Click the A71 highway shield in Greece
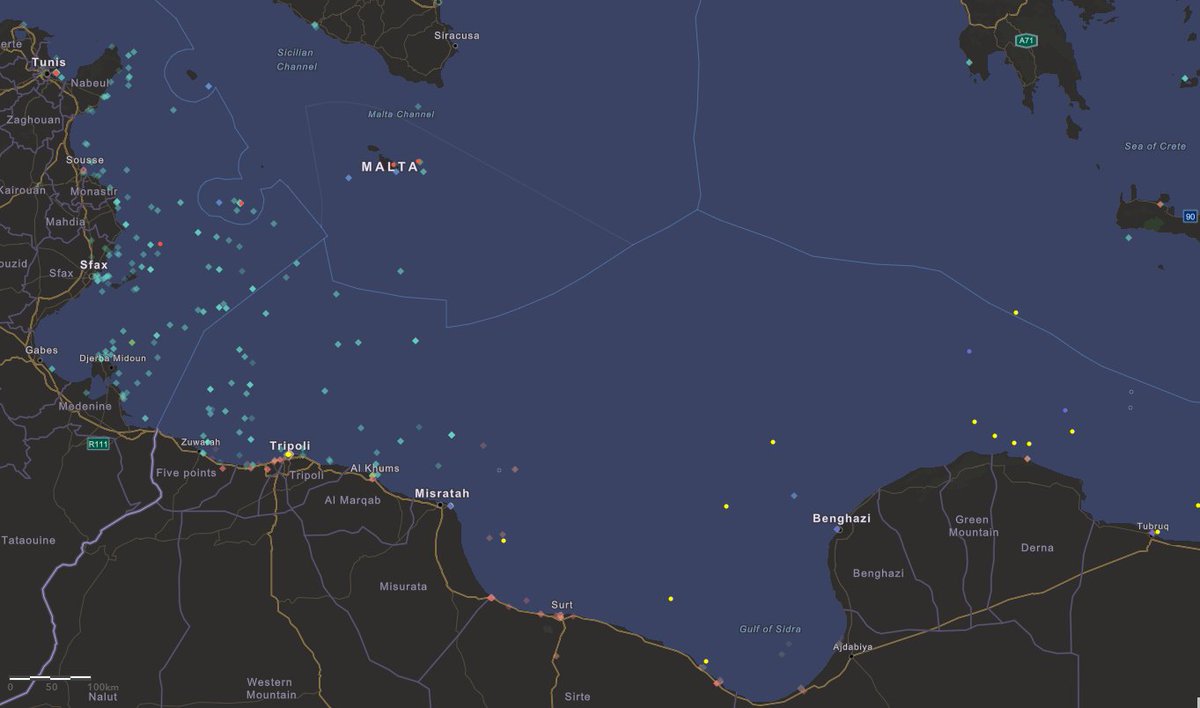The width and height of the screenshot is (1200, 708). pos(1026,41)
